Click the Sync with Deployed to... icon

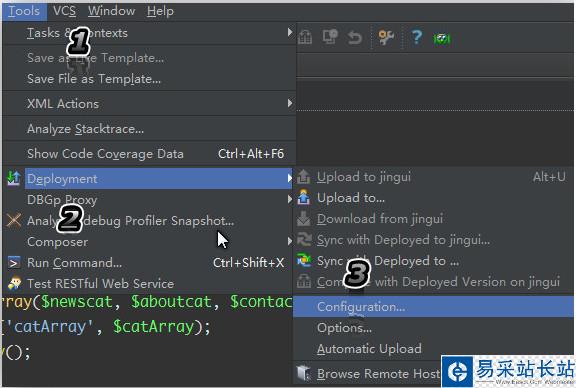304,261
